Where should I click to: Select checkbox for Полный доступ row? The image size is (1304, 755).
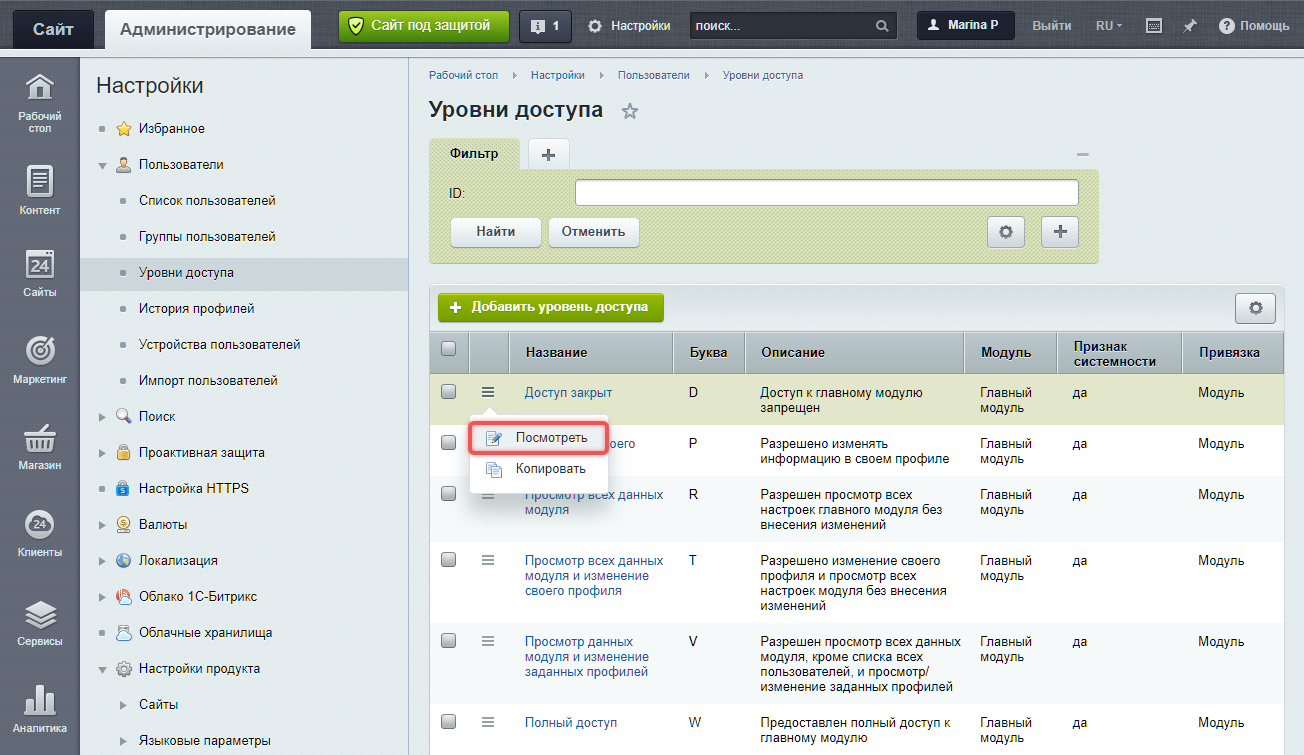point(449,722)
